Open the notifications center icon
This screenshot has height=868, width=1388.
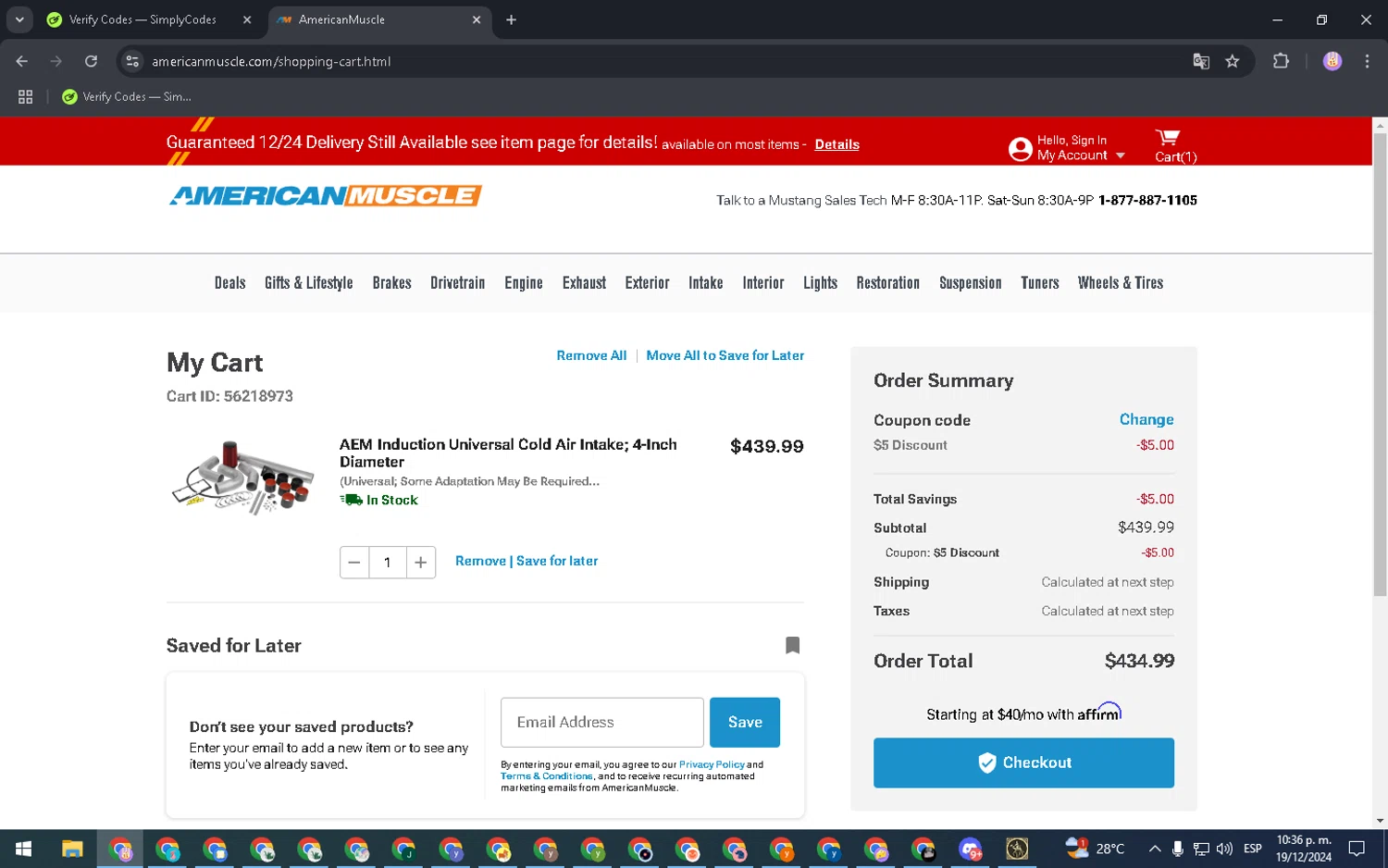pyautogui.click(x=1357, y=849)
